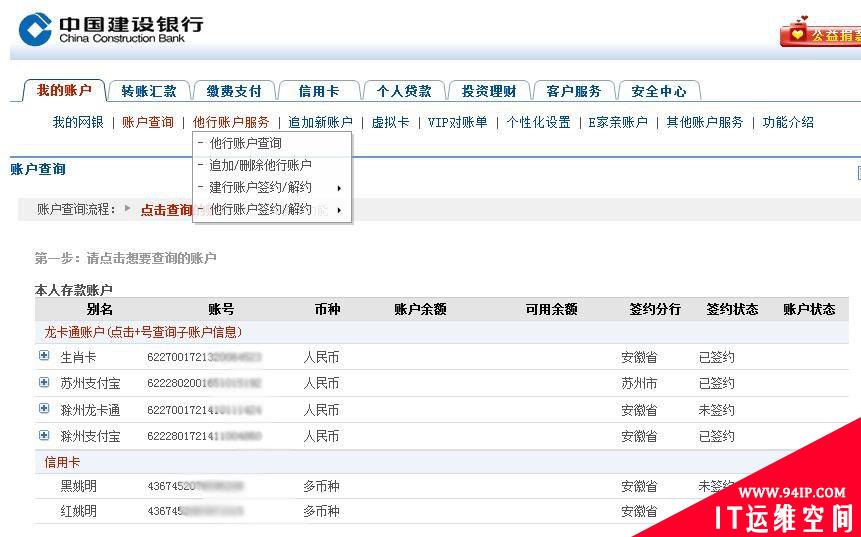The width and height of the screenshot is (861, 537).
Task: Click the 我的网银 submenu link
Action: tap(78, 122)
